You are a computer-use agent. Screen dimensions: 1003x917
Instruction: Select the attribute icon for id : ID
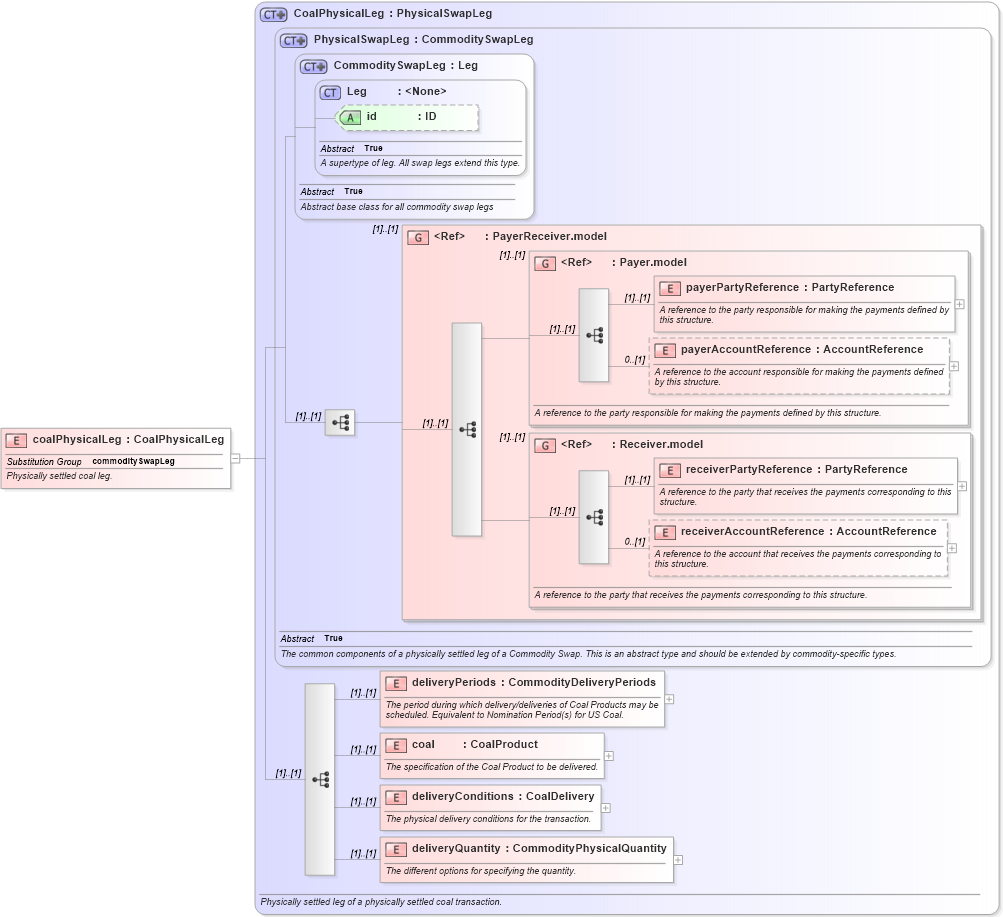pyautogui.click(x=350, y=117)
